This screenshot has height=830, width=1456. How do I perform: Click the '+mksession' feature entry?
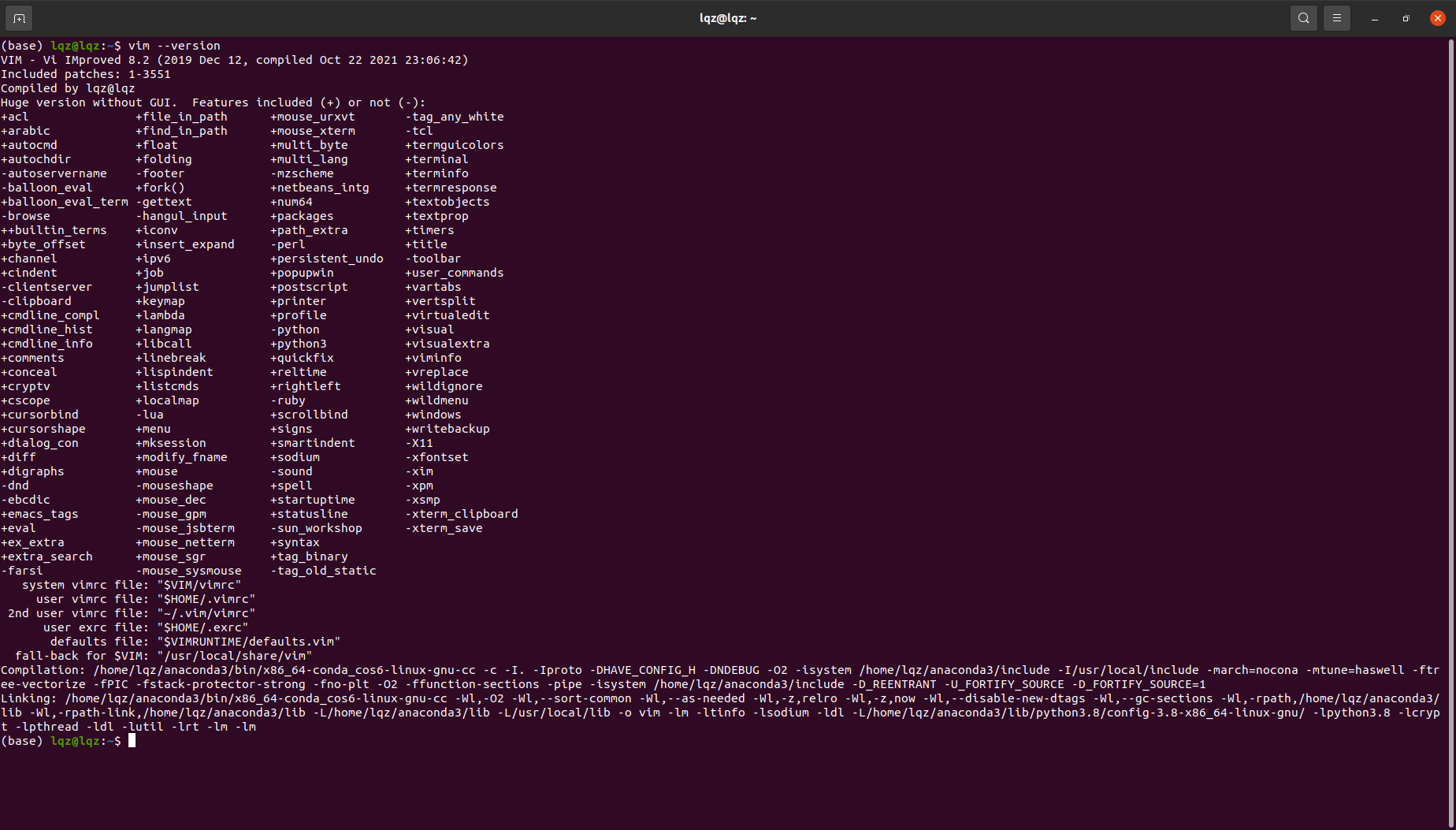pos(171,443)
